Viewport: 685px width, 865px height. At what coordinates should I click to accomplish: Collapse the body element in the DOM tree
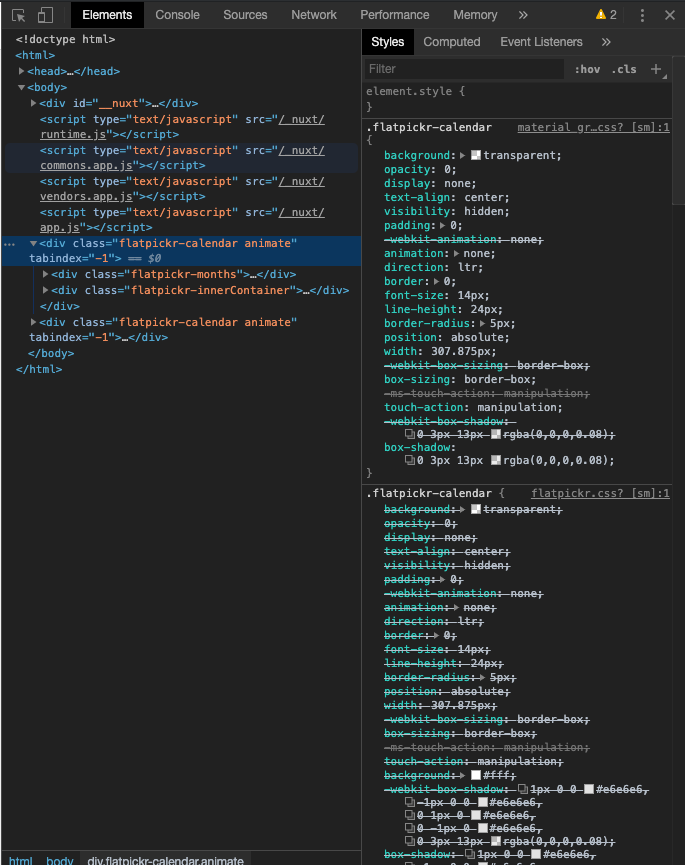click(x=23, y=87)
